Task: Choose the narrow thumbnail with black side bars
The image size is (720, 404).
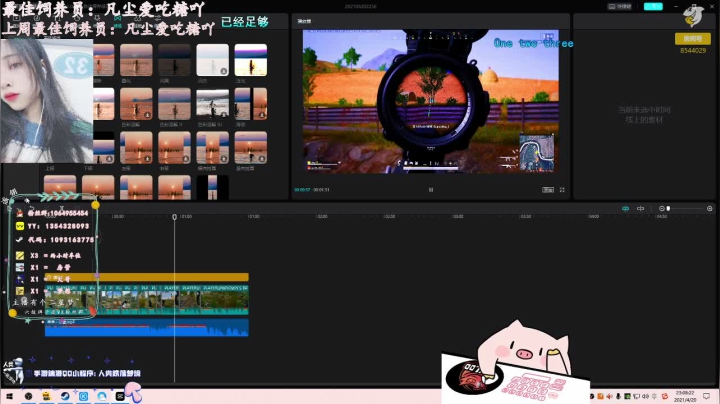Action: coord(212,188)
